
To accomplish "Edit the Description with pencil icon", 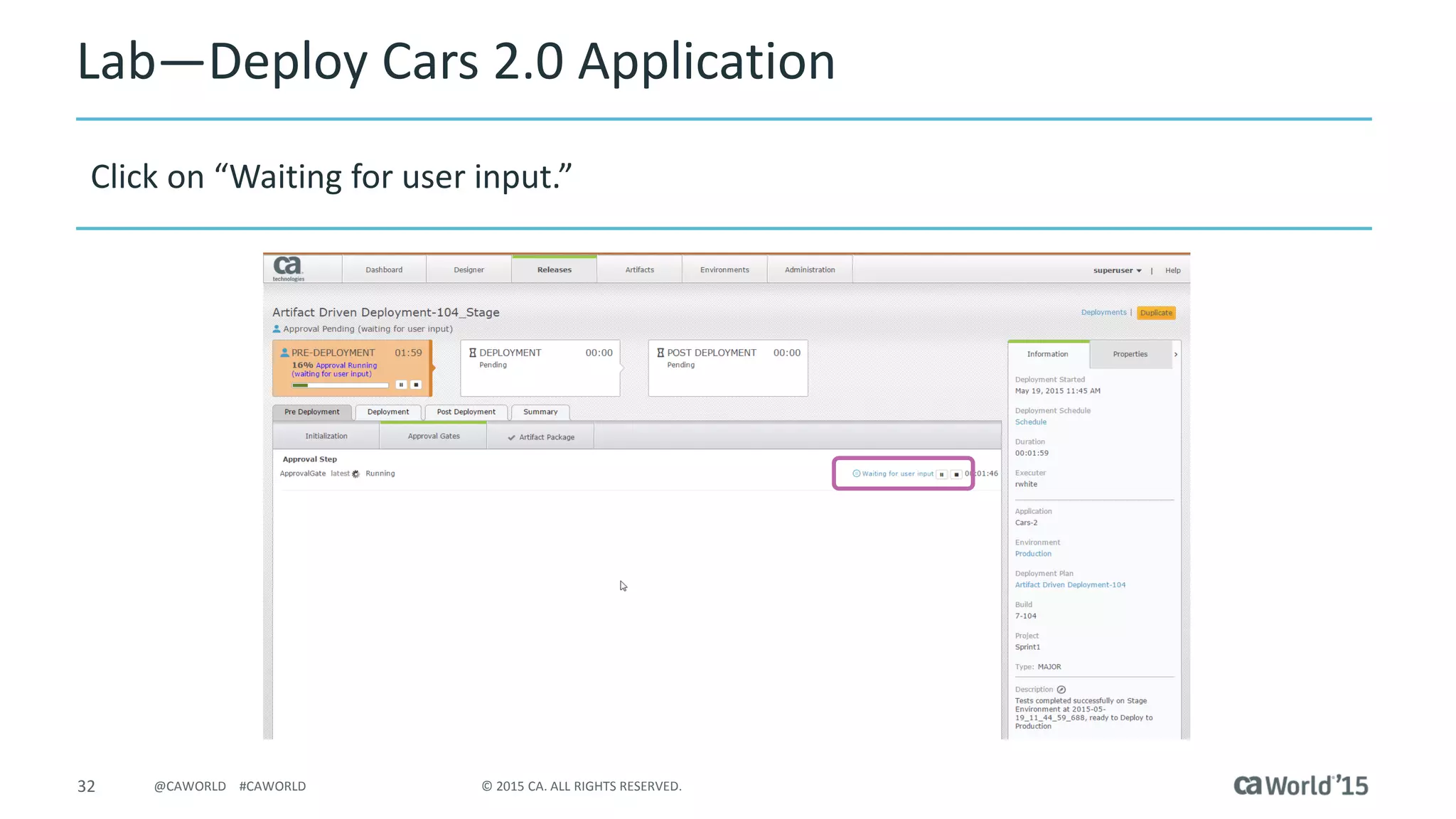I will 1061,690.
